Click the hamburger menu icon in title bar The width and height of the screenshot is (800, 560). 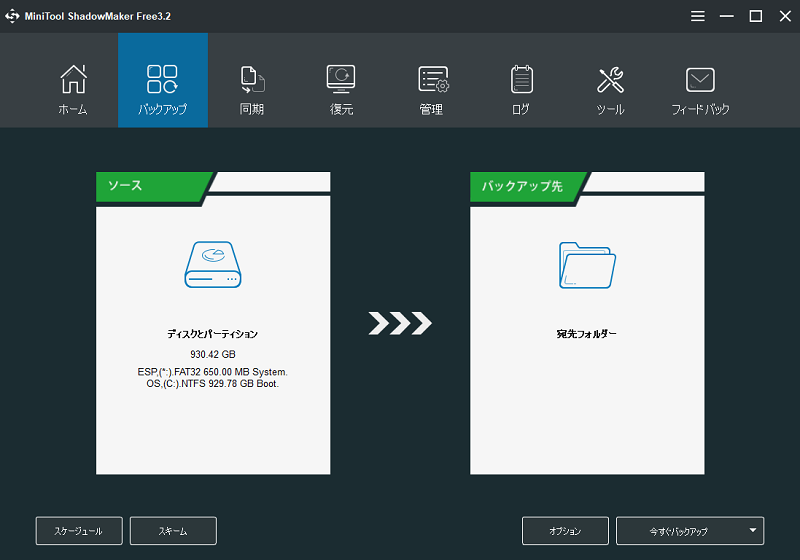pos(697,16)
